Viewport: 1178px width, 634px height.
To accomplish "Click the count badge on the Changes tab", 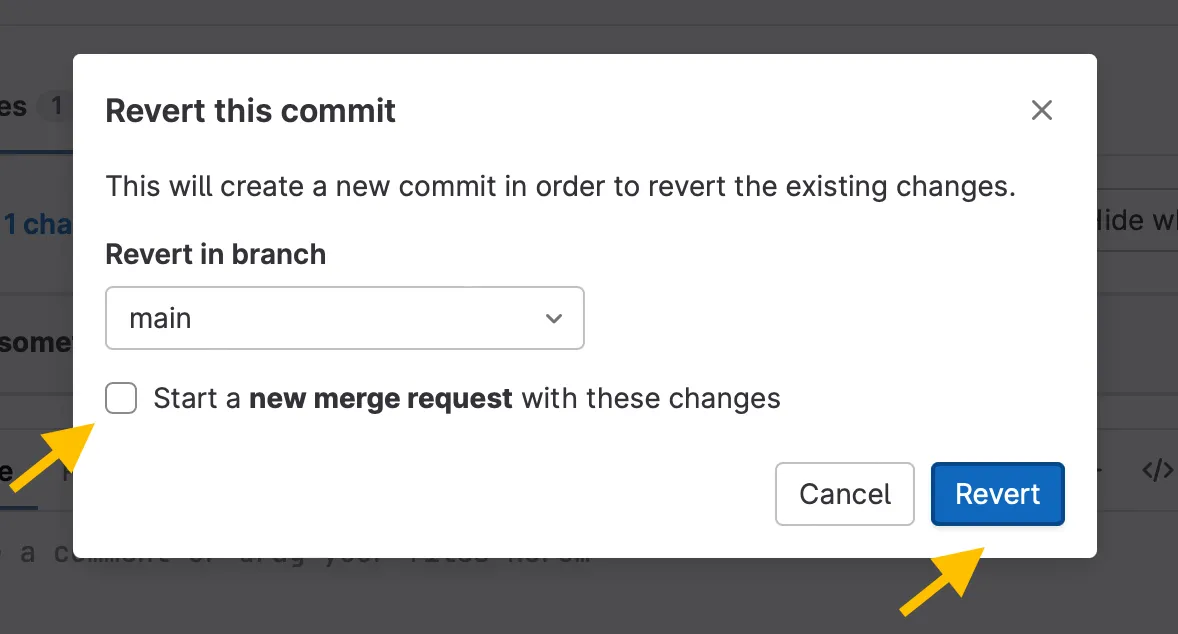I will (x=56, y=106).
